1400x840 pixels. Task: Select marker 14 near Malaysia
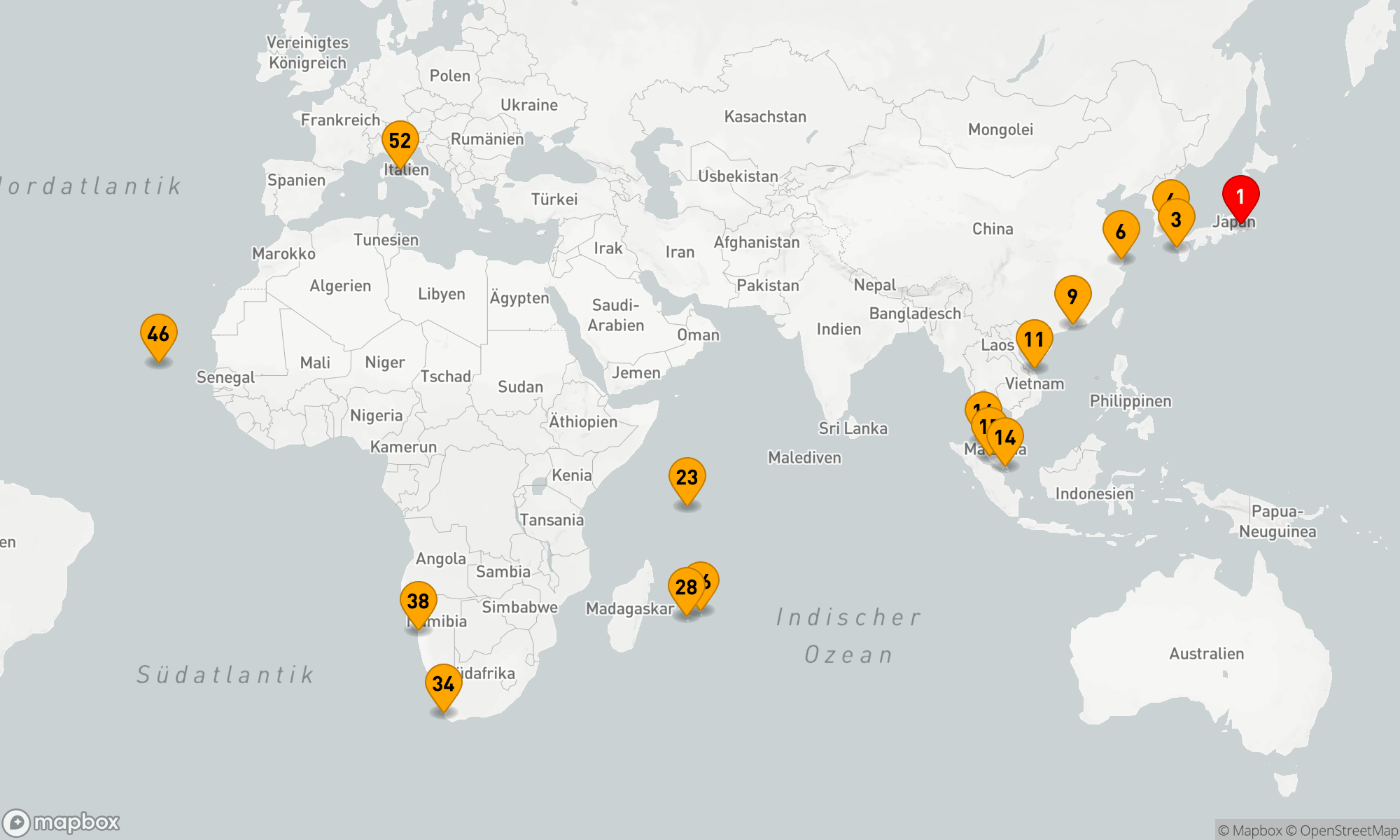[x=1005, y=437]
